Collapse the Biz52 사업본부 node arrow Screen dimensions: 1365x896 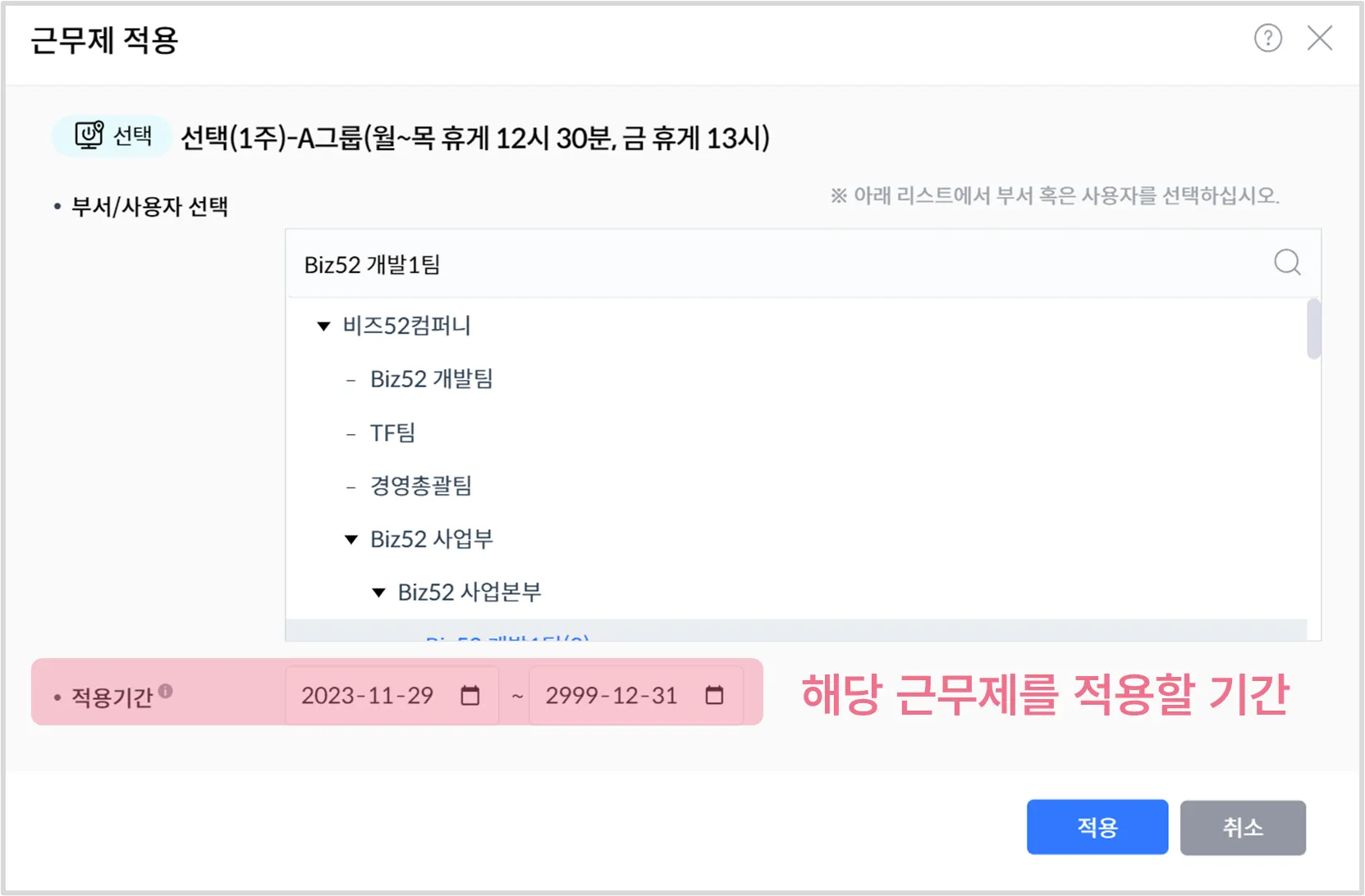point(378,593)
